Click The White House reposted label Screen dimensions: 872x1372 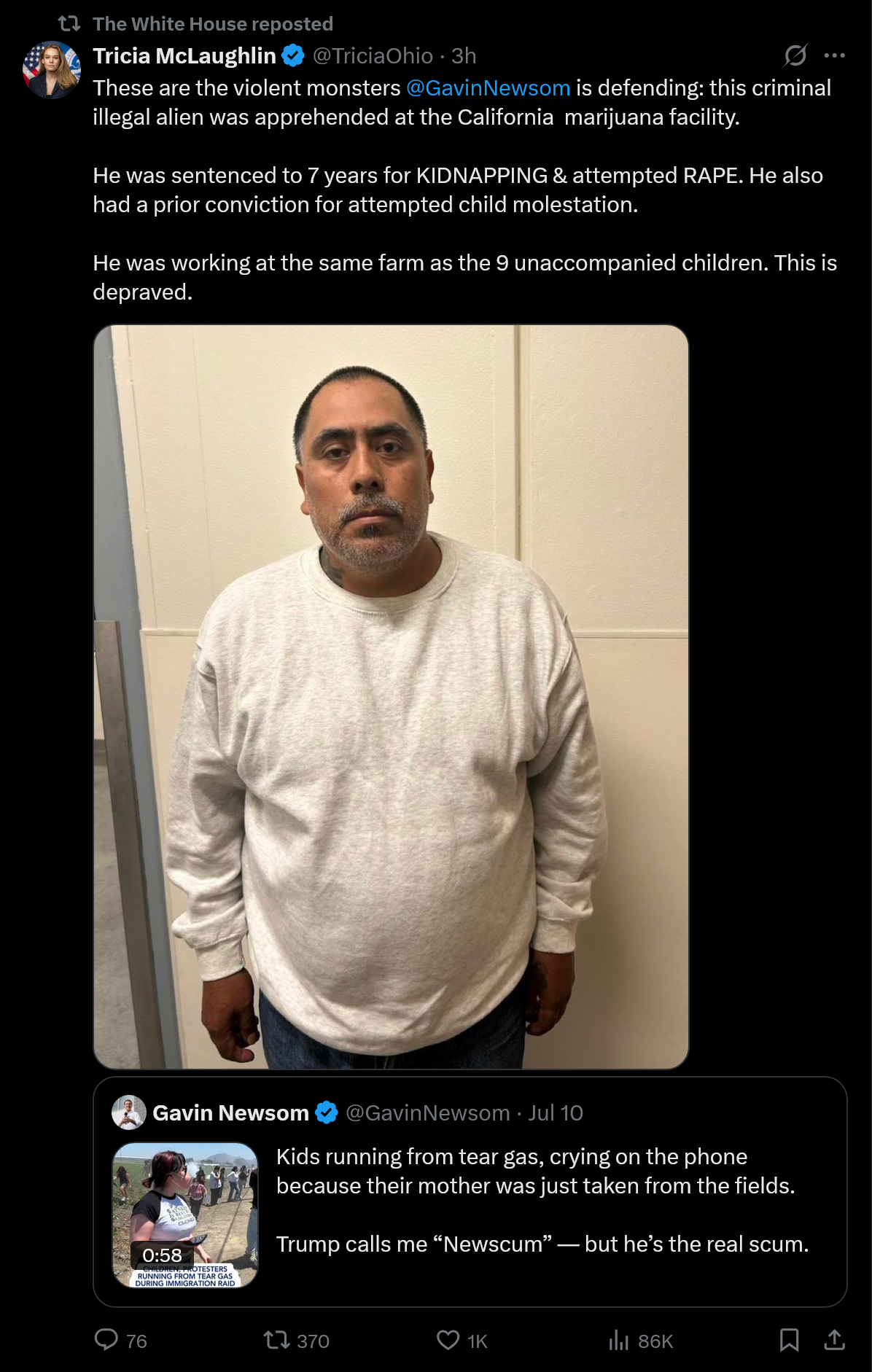tap(213, 24)
